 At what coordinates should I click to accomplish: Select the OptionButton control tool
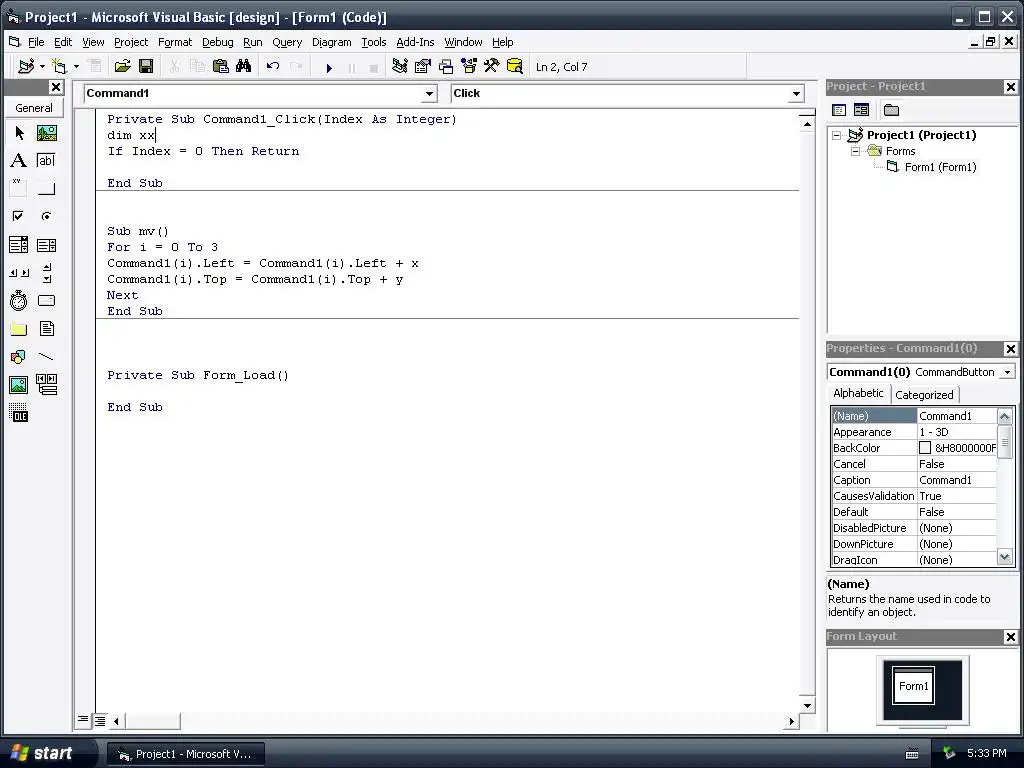click(46, 216)
